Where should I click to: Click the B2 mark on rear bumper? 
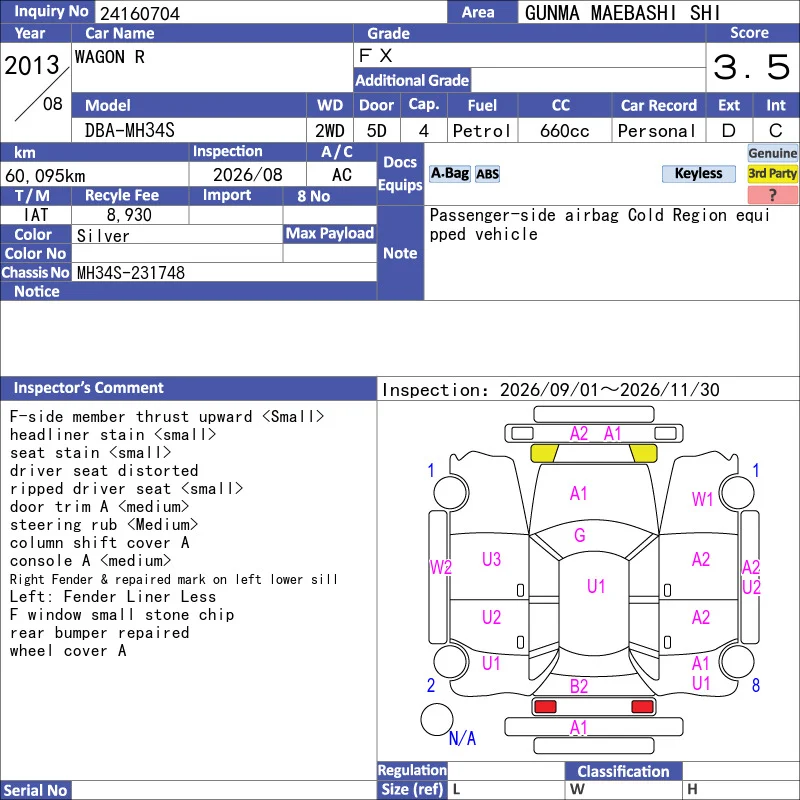pyautogui.click(x=579, y=686)
